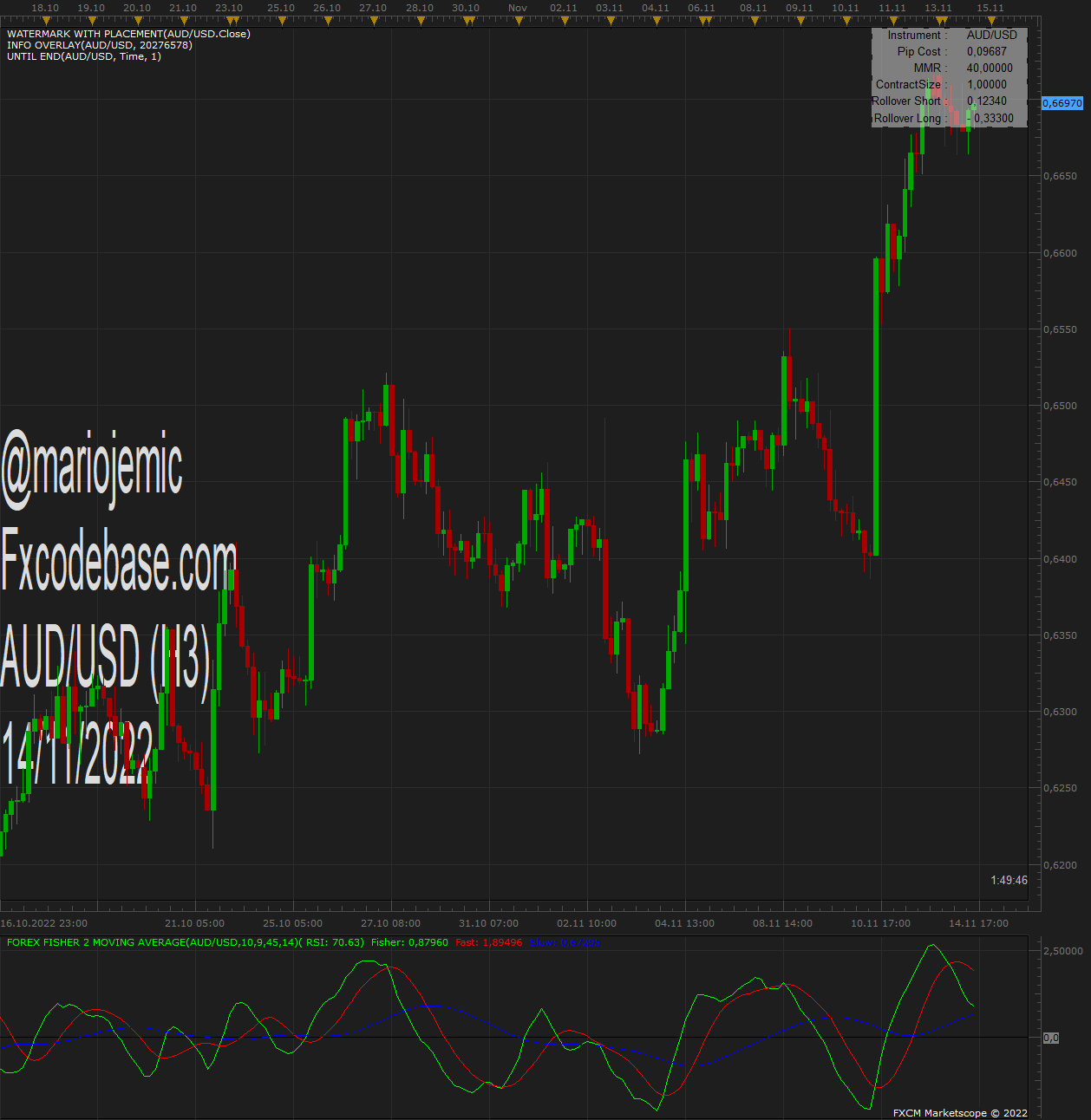The height and width of the screenshot is (1120, 1091).
Task: Click the Pip Cost 0,09687 value
Action: coord(987,52)
